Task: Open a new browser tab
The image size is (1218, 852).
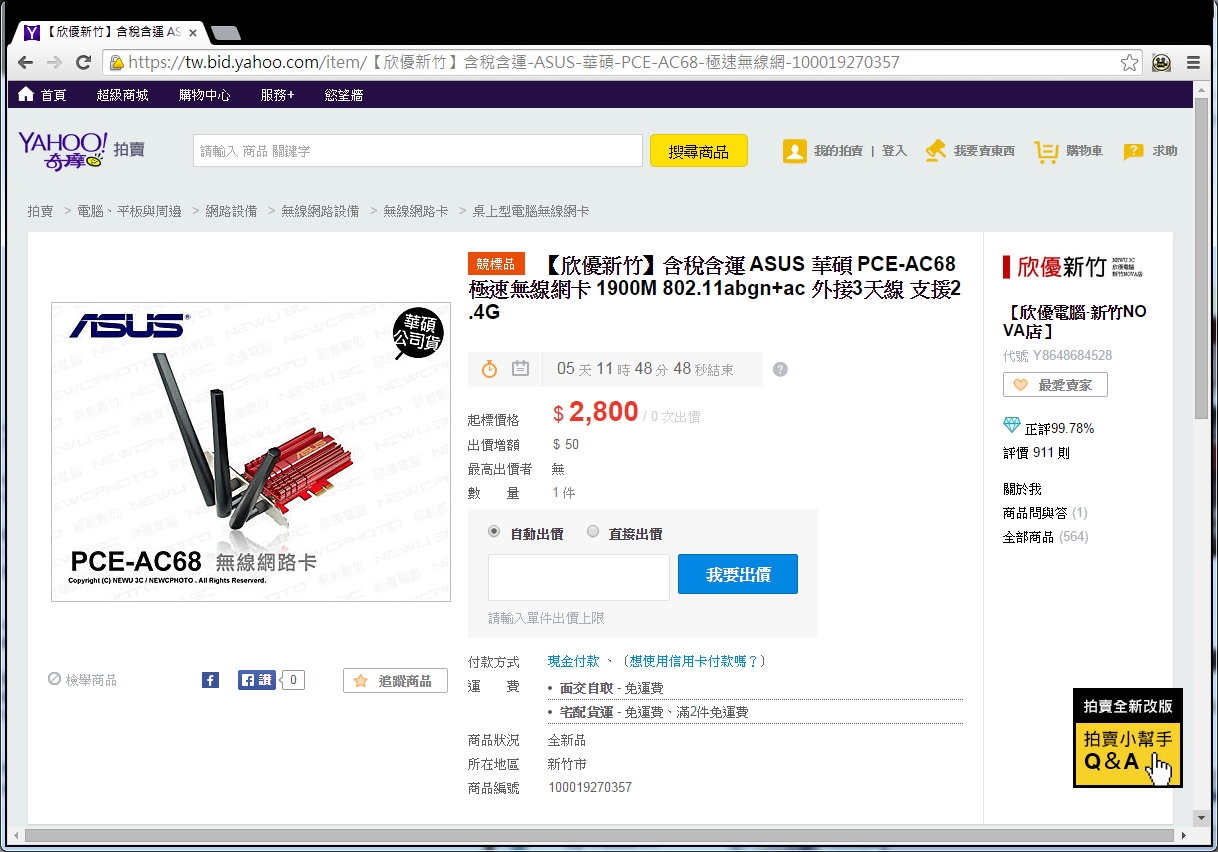Action: tap(225, 33)
